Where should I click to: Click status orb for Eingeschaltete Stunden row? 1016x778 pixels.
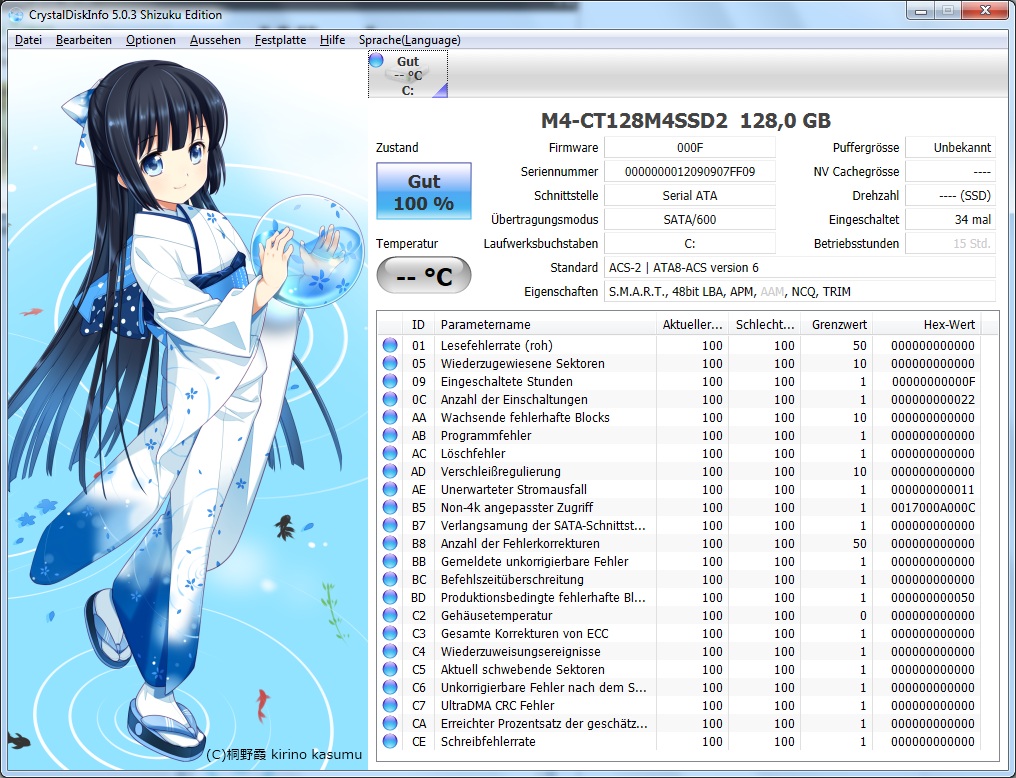[x=390, y=382]
